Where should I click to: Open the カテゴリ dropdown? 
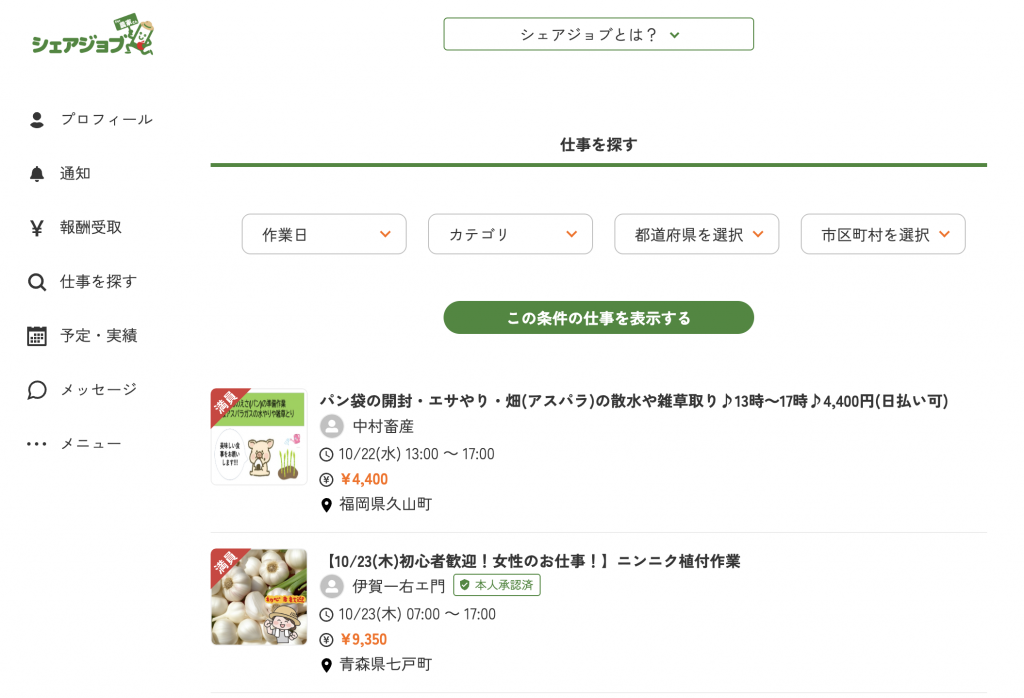[x=510, y=234]
